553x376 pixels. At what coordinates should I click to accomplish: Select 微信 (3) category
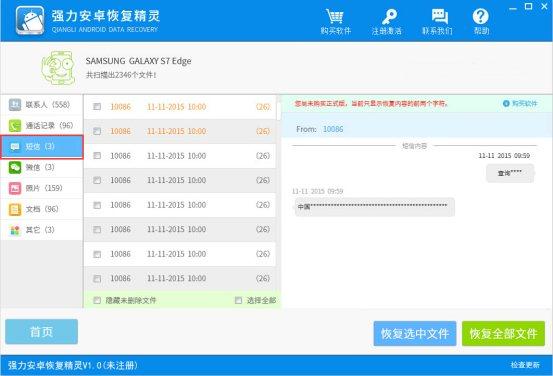point(42,167)
